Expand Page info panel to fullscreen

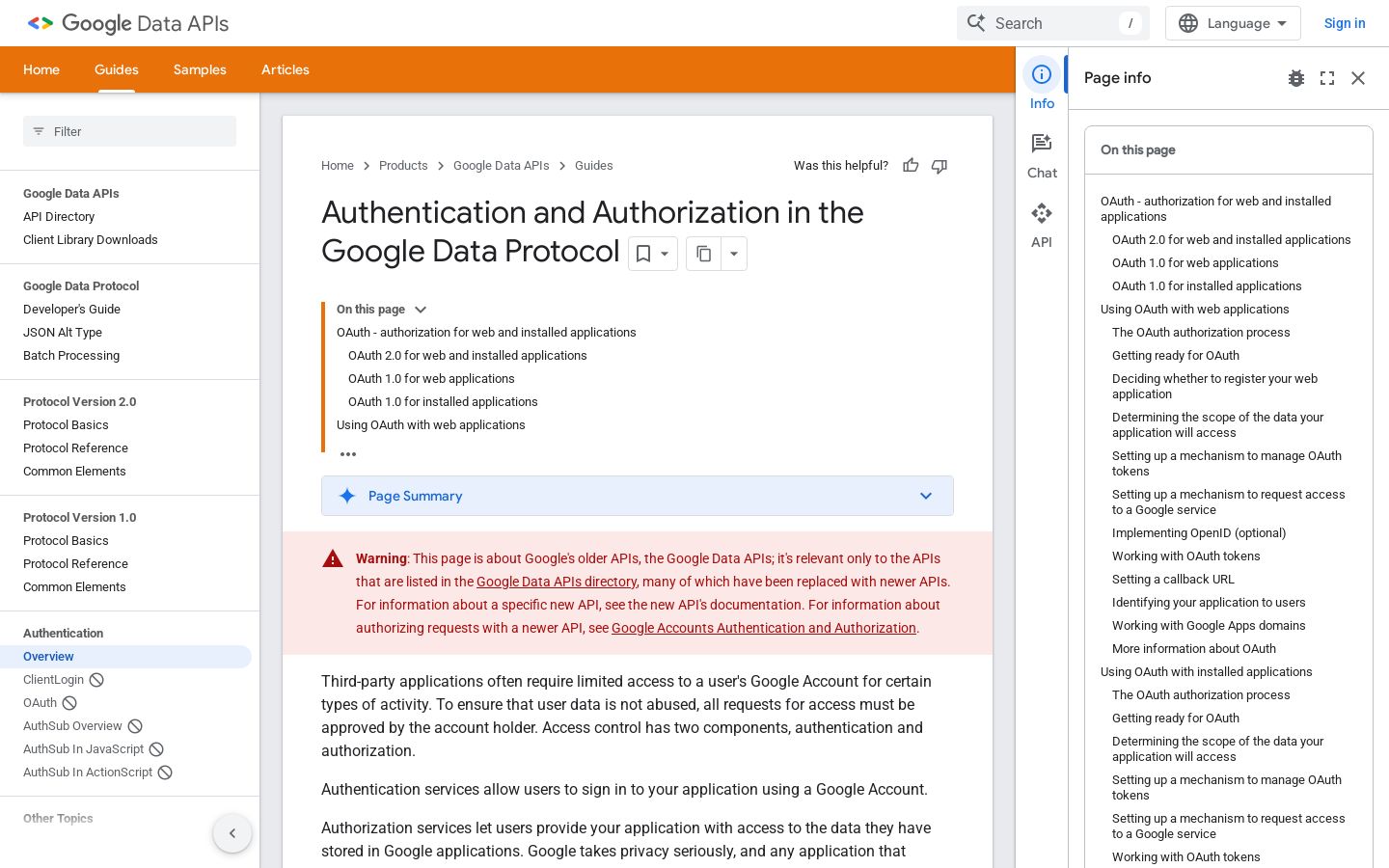[x=1327, y=78]
